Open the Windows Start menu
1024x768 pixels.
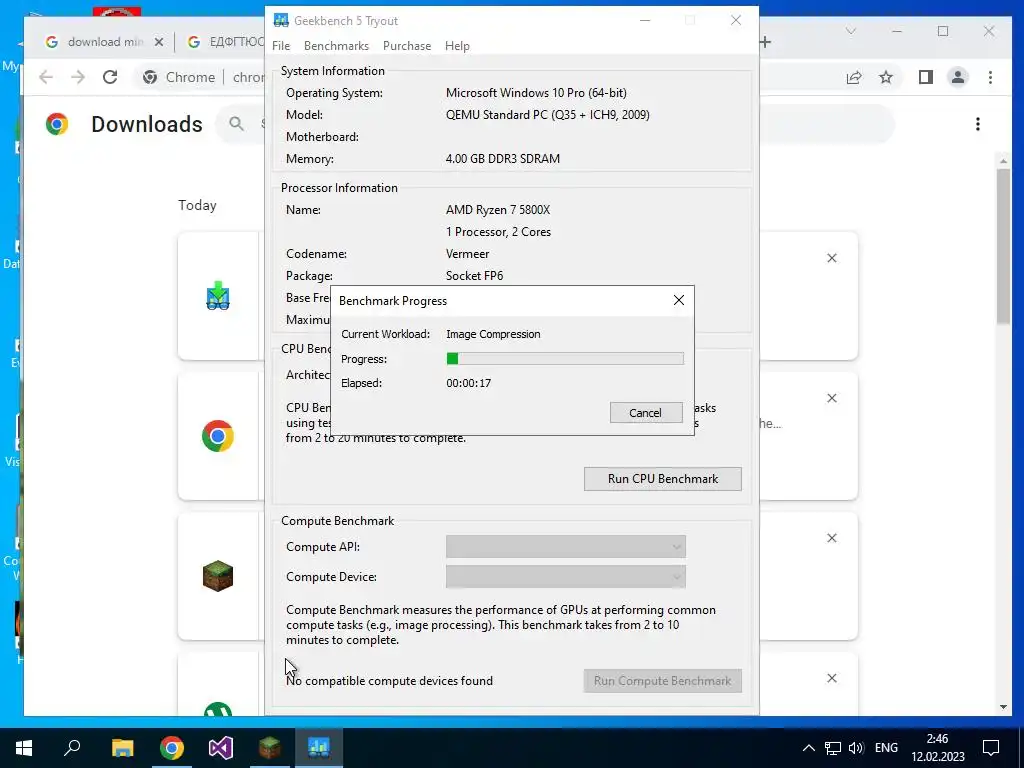click(x=24, y=748)
